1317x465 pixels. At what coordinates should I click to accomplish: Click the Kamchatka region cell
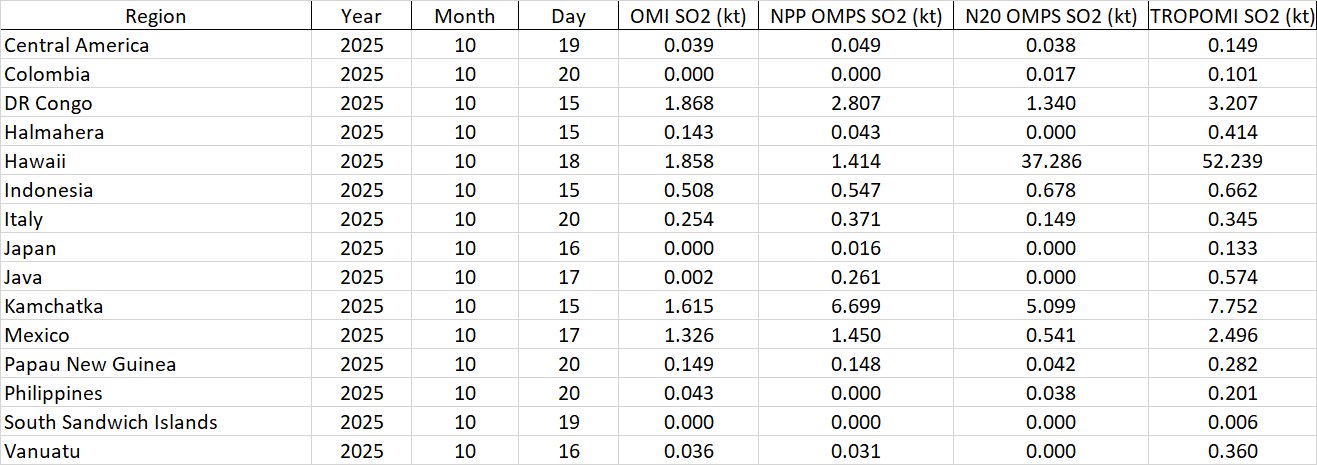click(x=54, y=306)
